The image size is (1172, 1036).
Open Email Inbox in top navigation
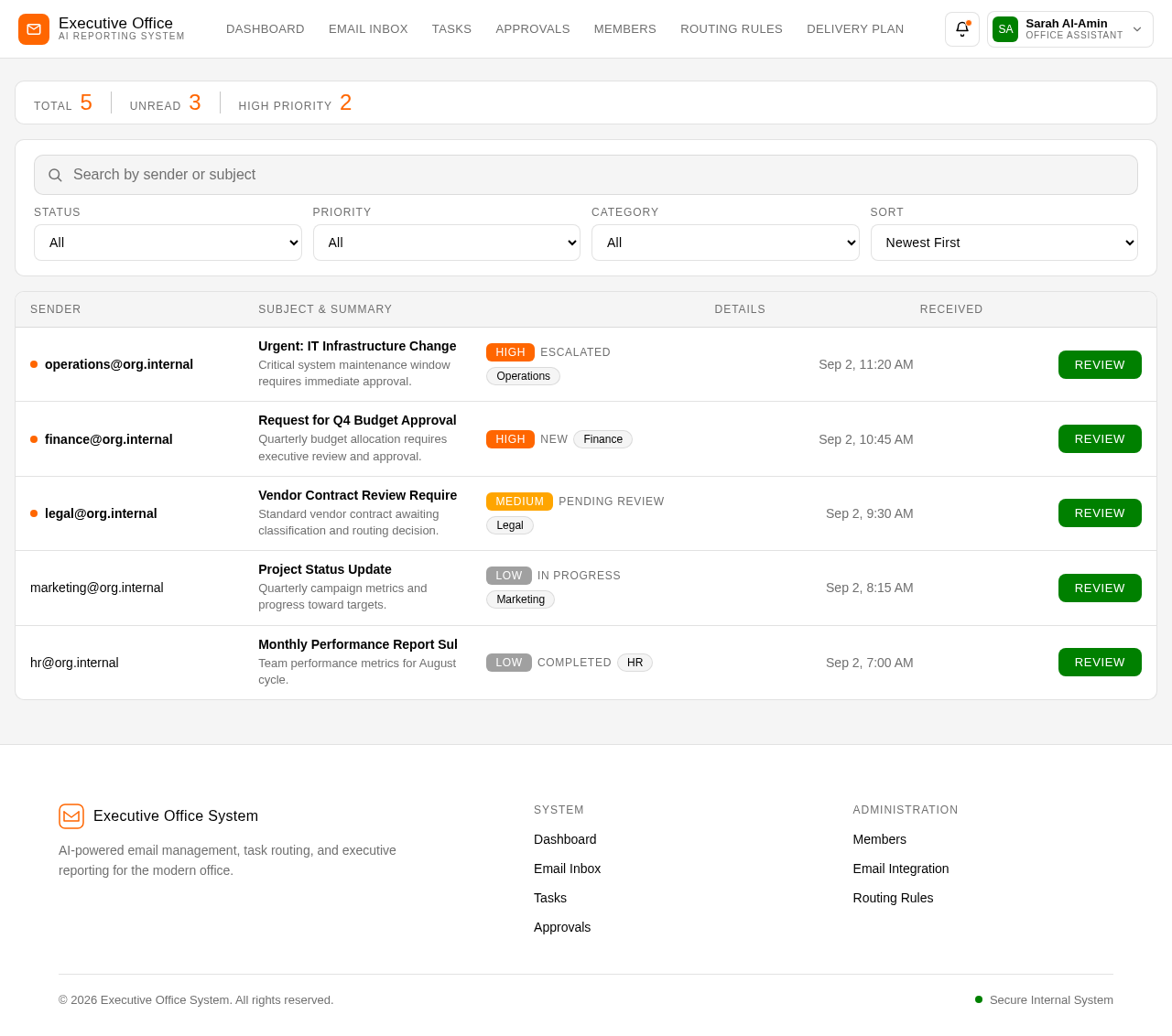(x=368, y=29)
